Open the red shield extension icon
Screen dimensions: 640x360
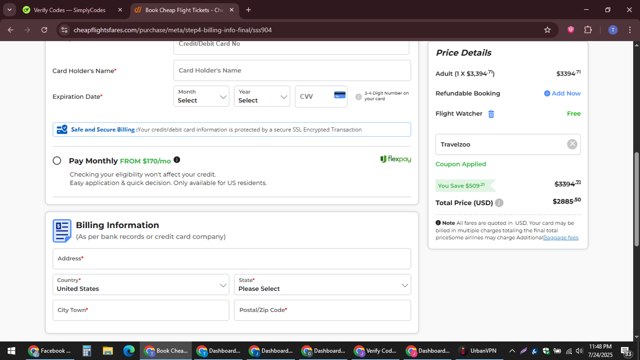571,29
